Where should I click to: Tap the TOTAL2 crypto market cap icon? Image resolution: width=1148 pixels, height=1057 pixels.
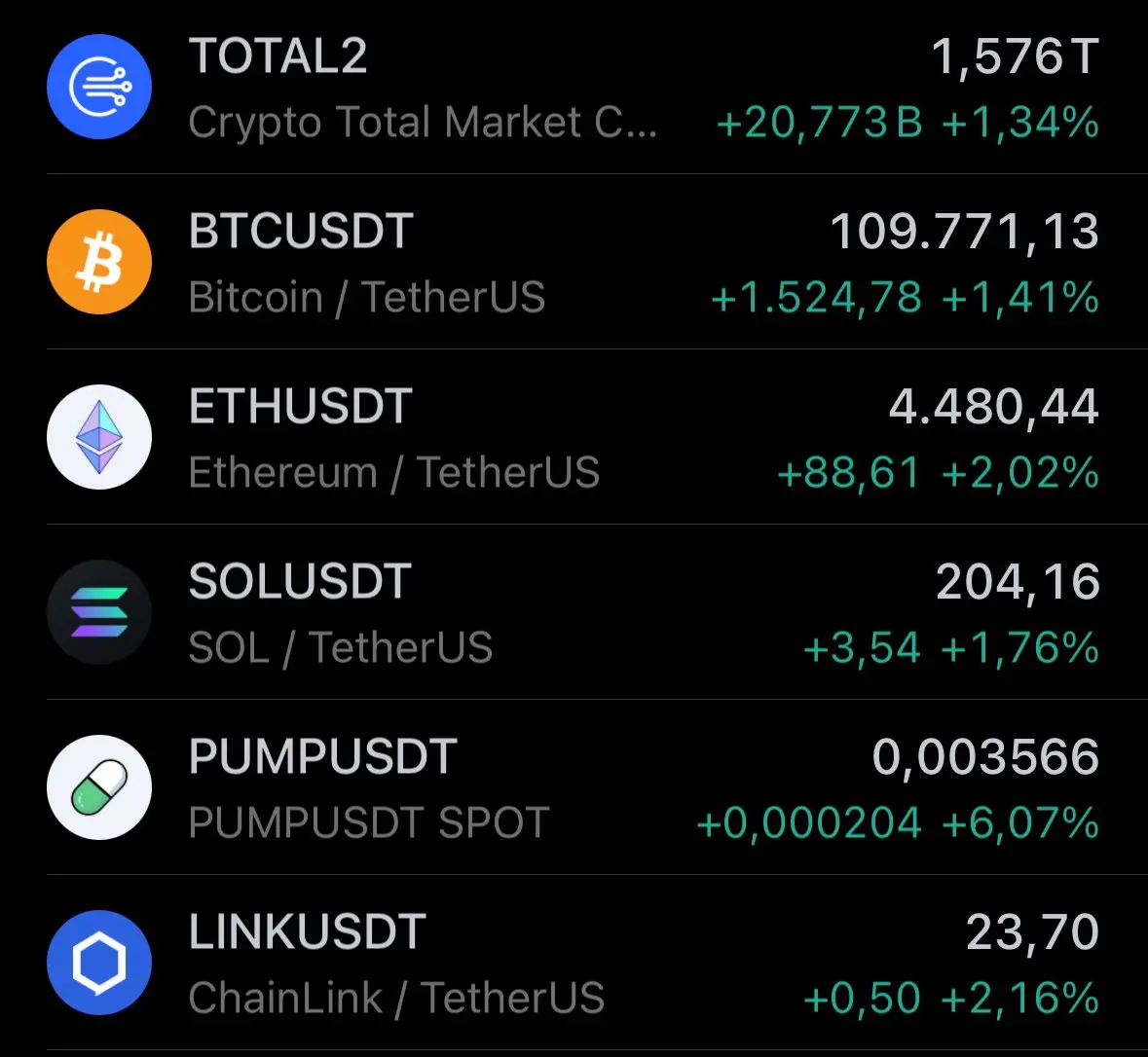click(99, 87)
